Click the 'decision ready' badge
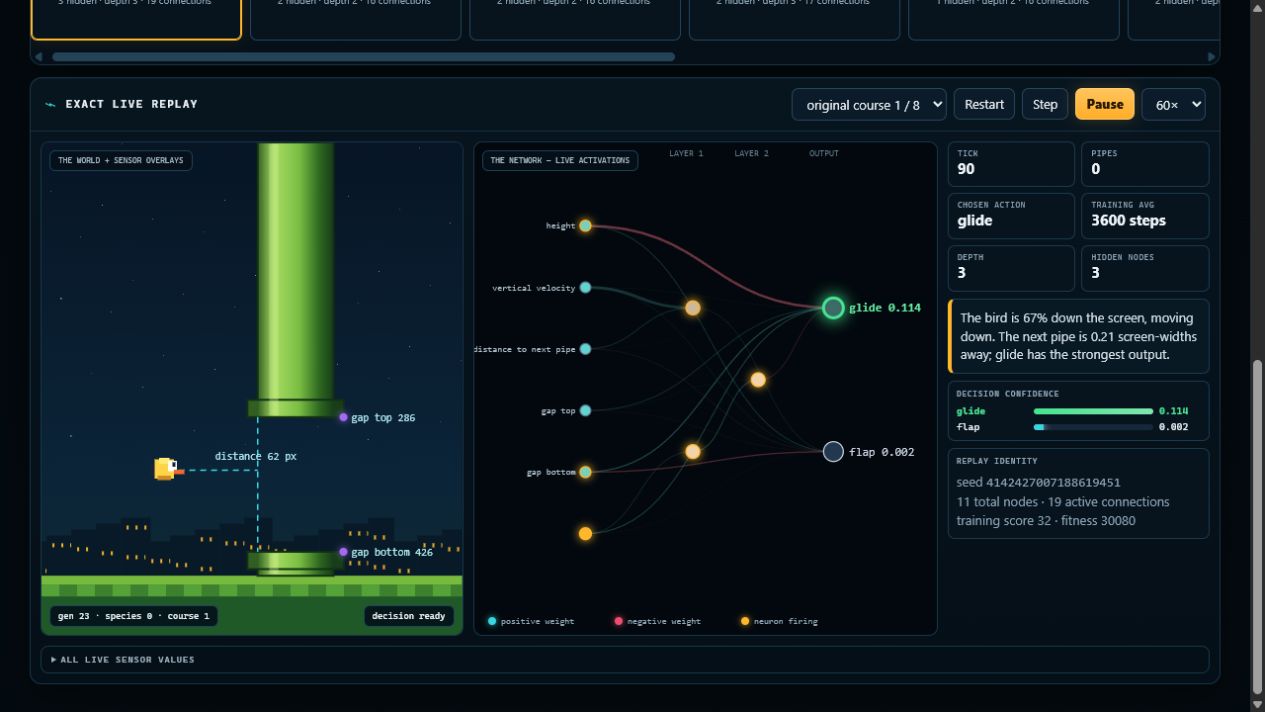 [x=408, y=616]
